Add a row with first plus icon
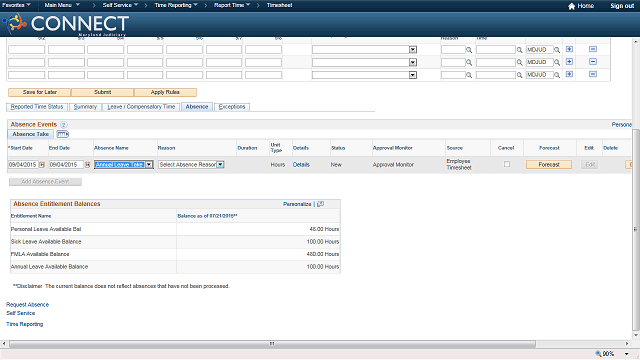640x360 pixels. pos(569,49)
